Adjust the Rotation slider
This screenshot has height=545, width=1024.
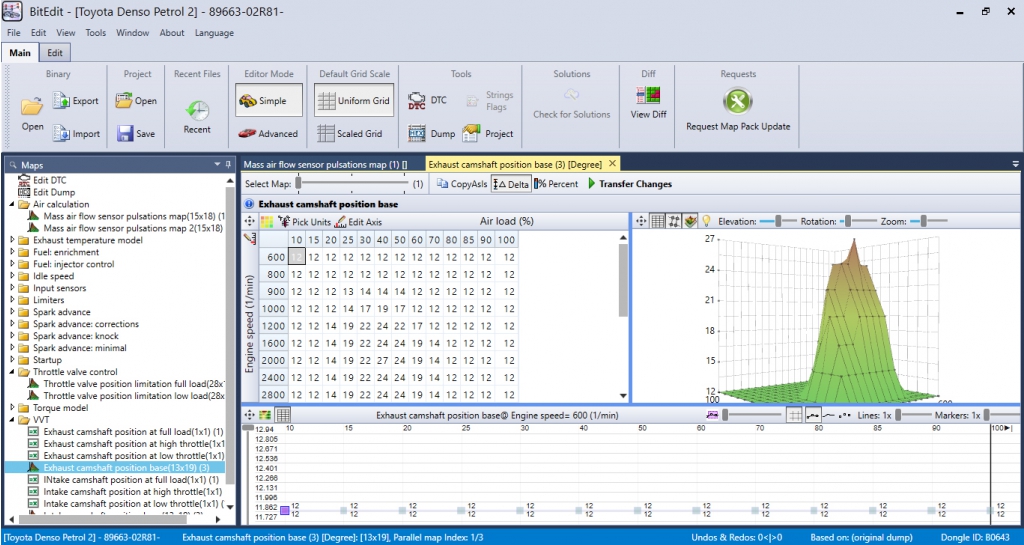(x=858, y=222)
